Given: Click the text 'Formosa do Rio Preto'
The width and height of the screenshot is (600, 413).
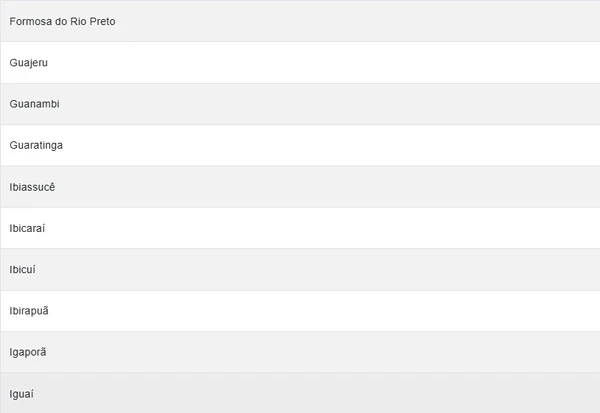Looking at the screenshot, I should click(62, 21).
